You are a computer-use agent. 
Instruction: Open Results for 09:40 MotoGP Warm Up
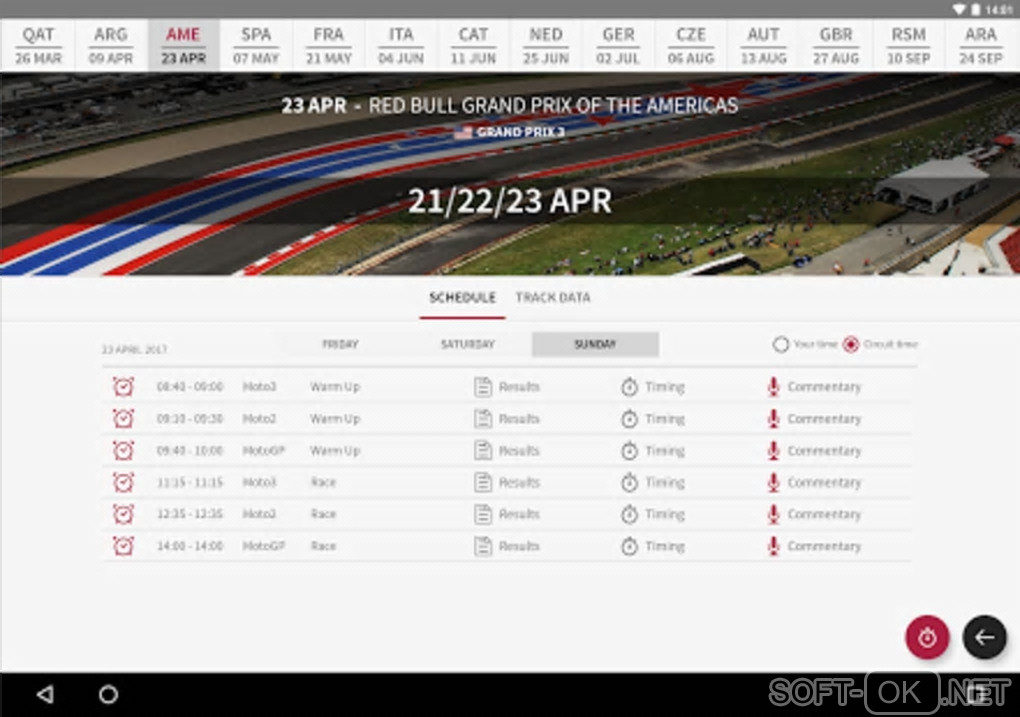point(507,450)
